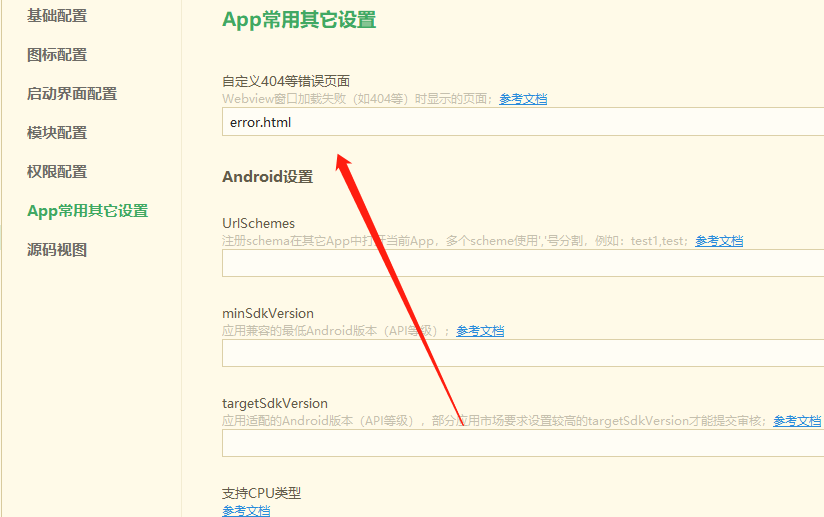824x517 pixels.
Task: Open 参考文档 link in UrlSchemes description
Action: (719, 241)
